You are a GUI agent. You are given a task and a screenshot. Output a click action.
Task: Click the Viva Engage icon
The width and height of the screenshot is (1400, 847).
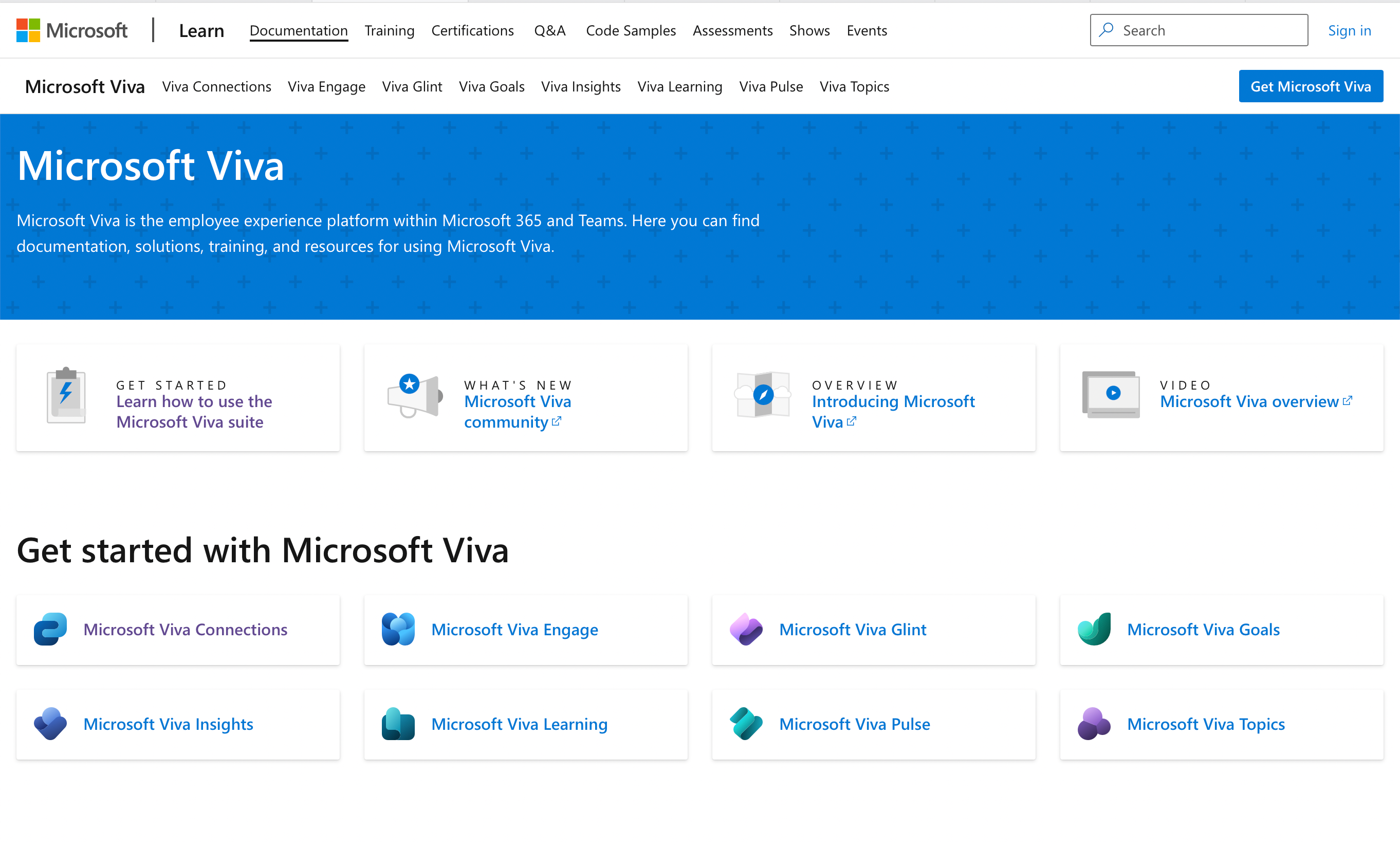click(398, 630)
